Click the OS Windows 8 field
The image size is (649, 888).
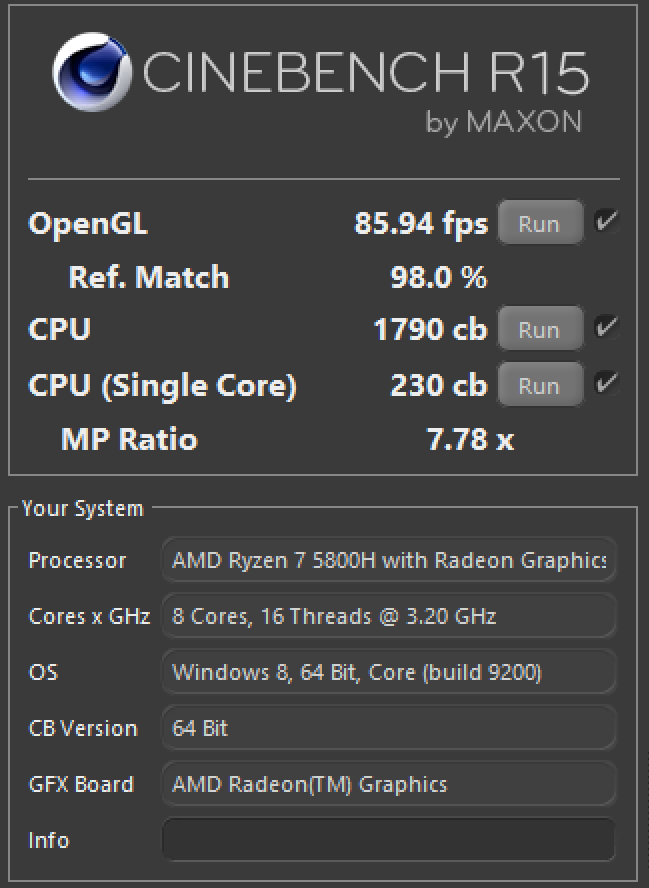(x=388, y=672)
